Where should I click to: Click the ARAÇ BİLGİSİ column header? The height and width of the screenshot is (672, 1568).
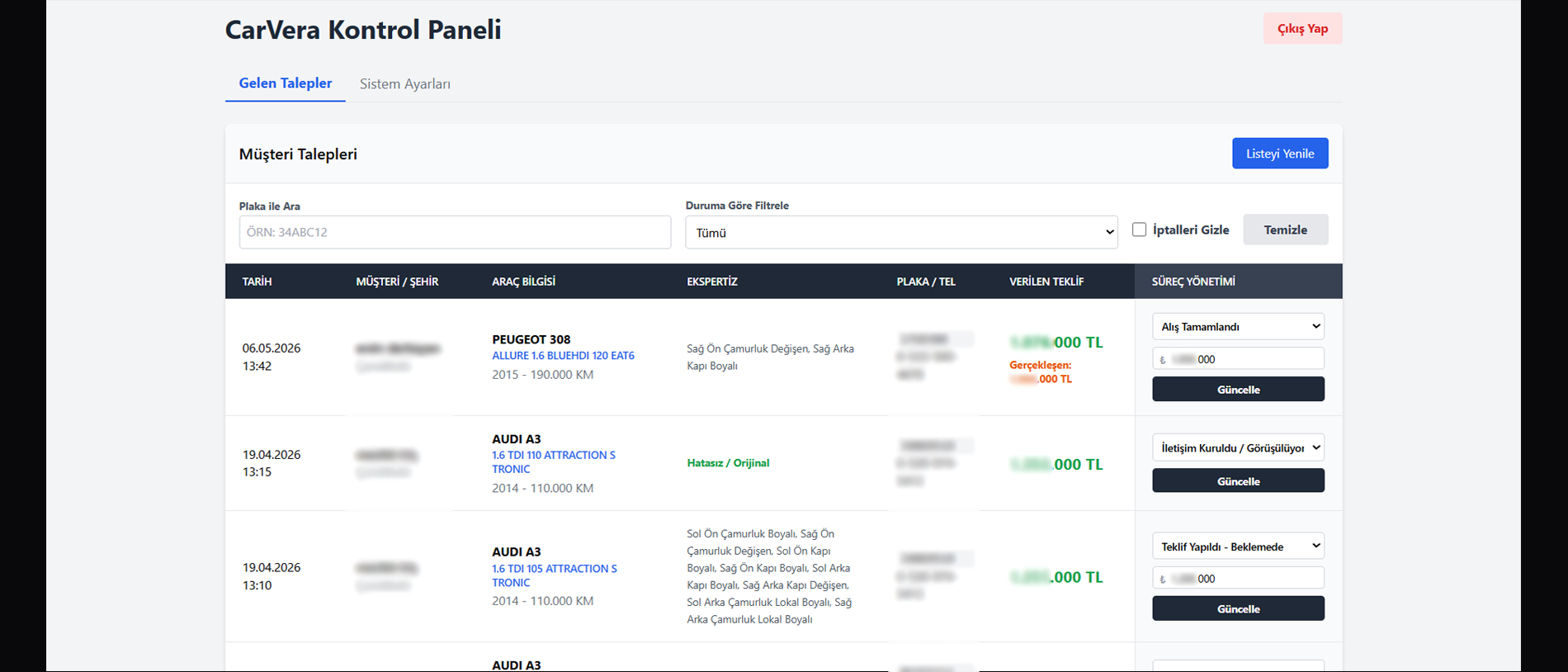coord(523,282)
